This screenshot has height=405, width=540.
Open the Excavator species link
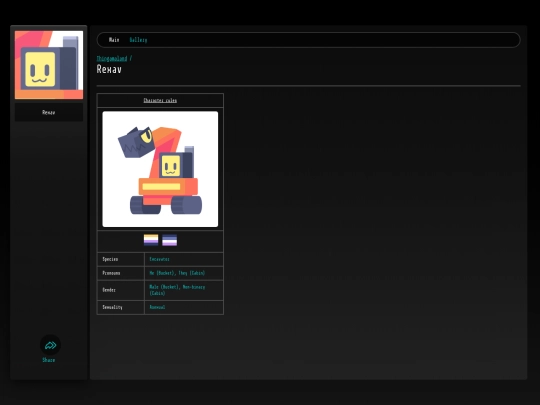point(159,259)
